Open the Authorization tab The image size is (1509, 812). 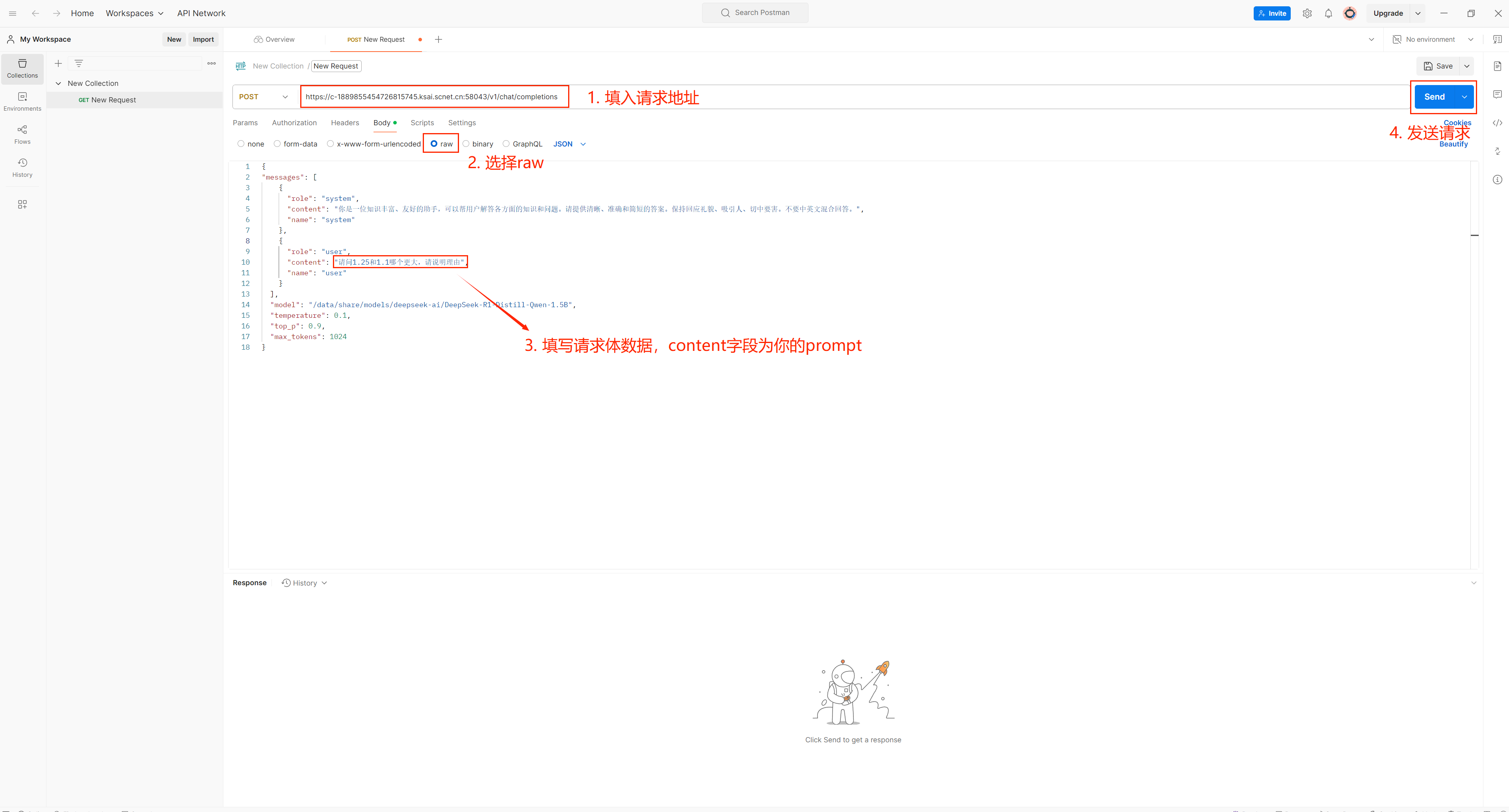(294, 123)
